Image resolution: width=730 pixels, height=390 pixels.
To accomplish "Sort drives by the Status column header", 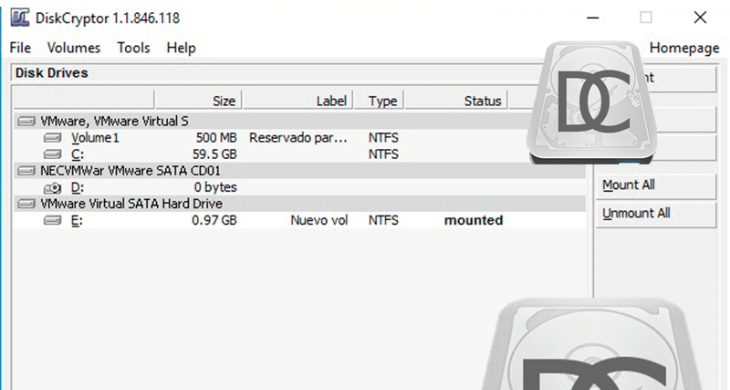I will (456, 101).
